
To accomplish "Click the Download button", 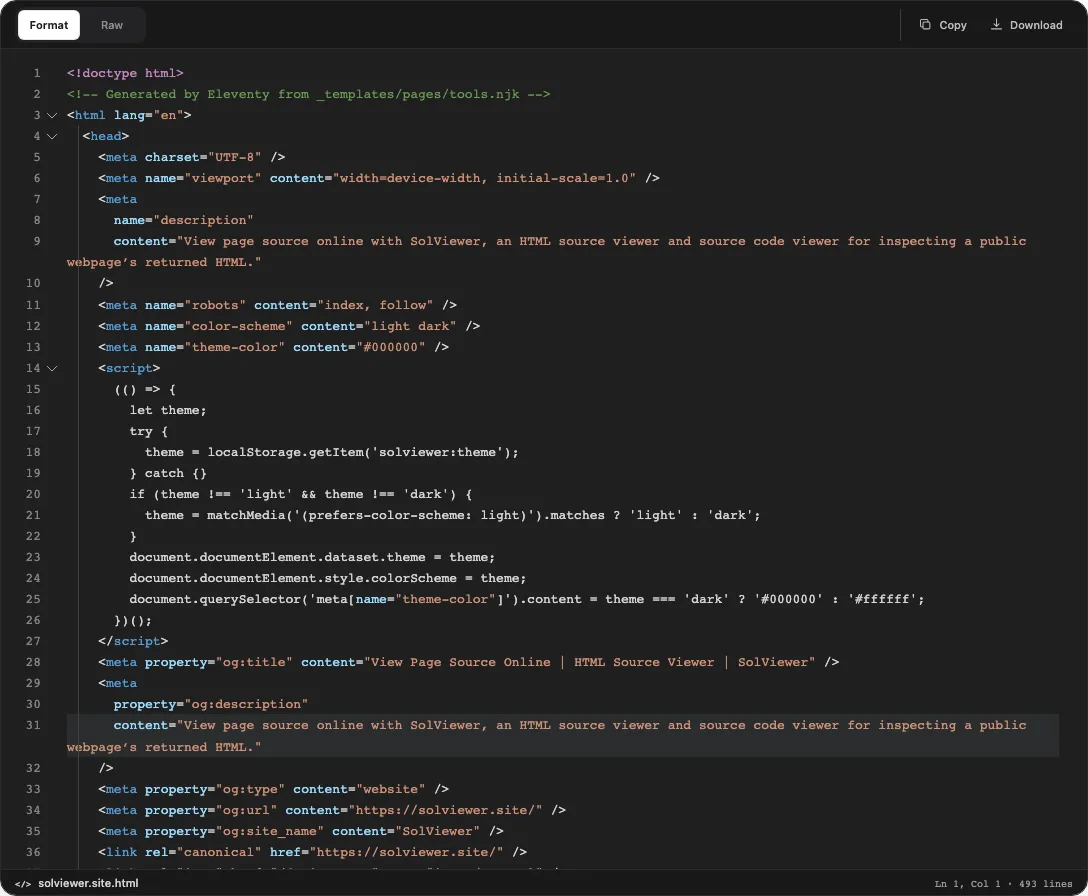I will (x=1026, y=25).
